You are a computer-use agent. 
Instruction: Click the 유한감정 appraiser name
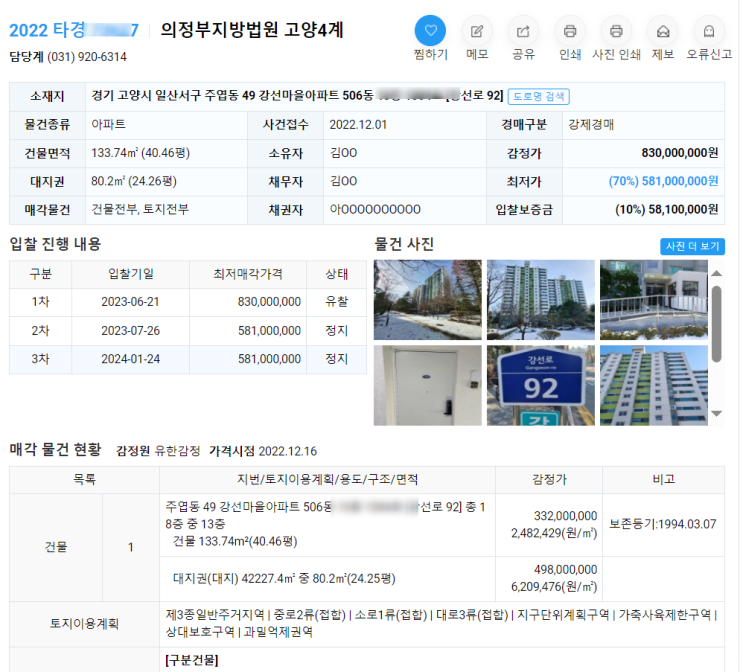tap(178, 451)
